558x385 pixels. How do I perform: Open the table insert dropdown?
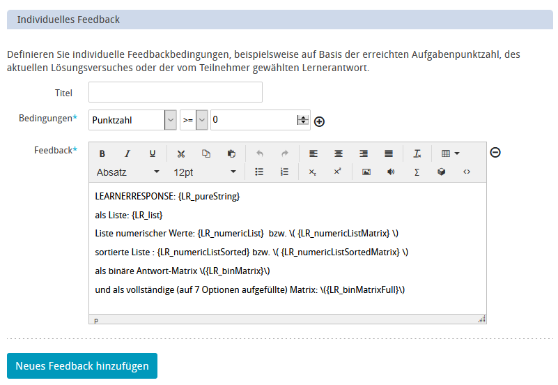tap(450, 154)
